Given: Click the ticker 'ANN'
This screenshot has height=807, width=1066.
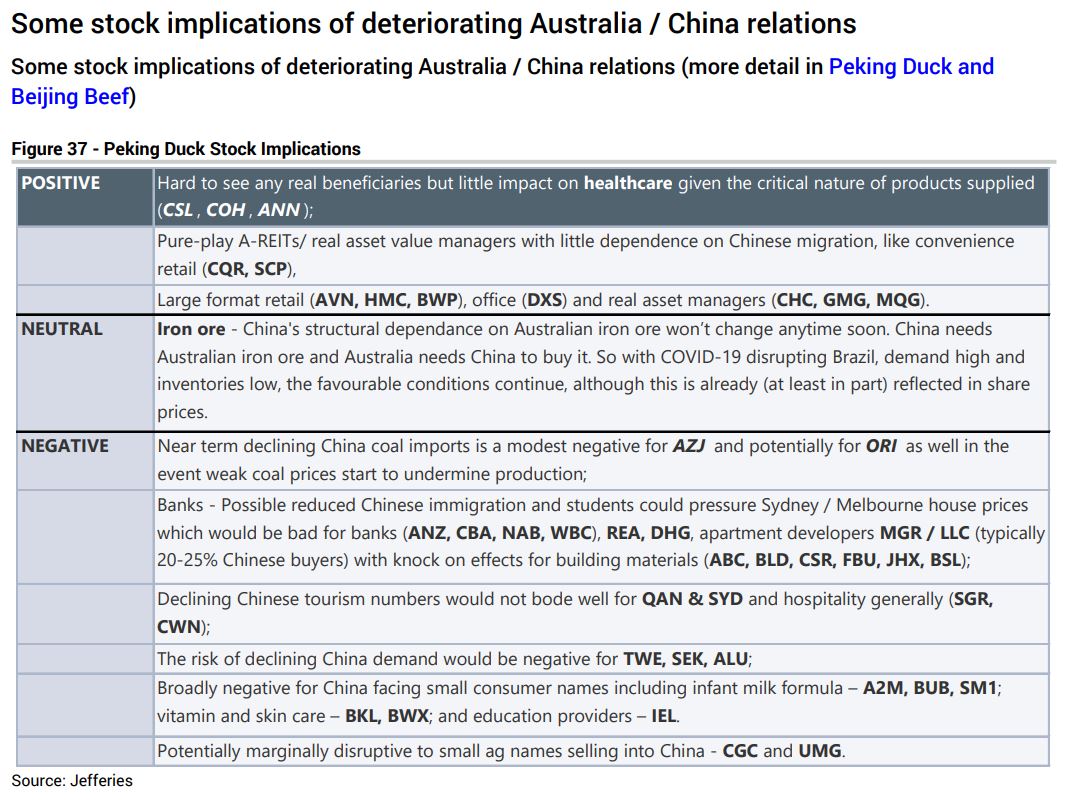Looking at the screenshot, I should pyautogui.click(x=279, y=210).
